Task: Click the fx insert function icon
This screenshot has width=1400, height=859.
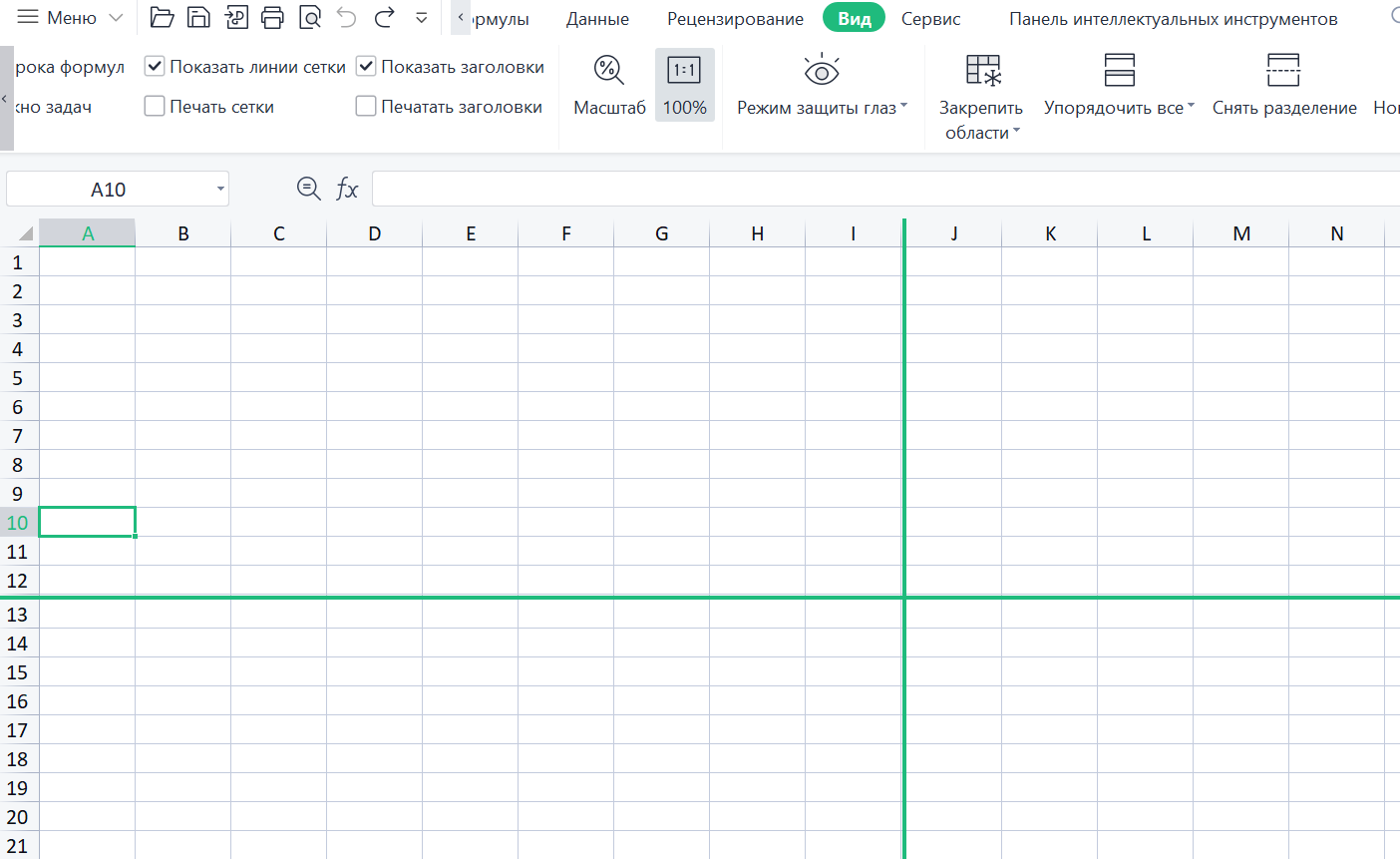Action: click(x=347, y=189)
